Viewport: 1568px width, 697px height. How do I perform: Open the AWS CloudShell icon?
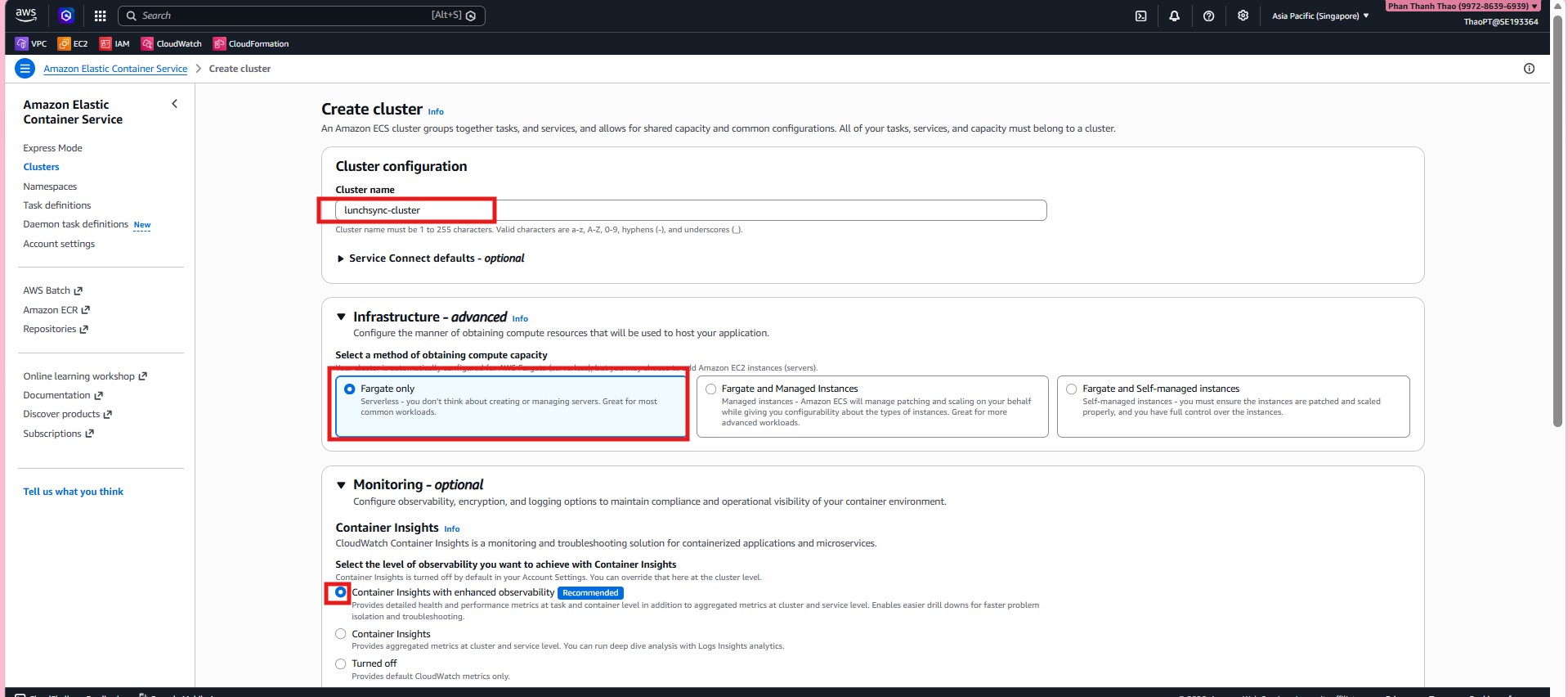[x=1140, y=16]
